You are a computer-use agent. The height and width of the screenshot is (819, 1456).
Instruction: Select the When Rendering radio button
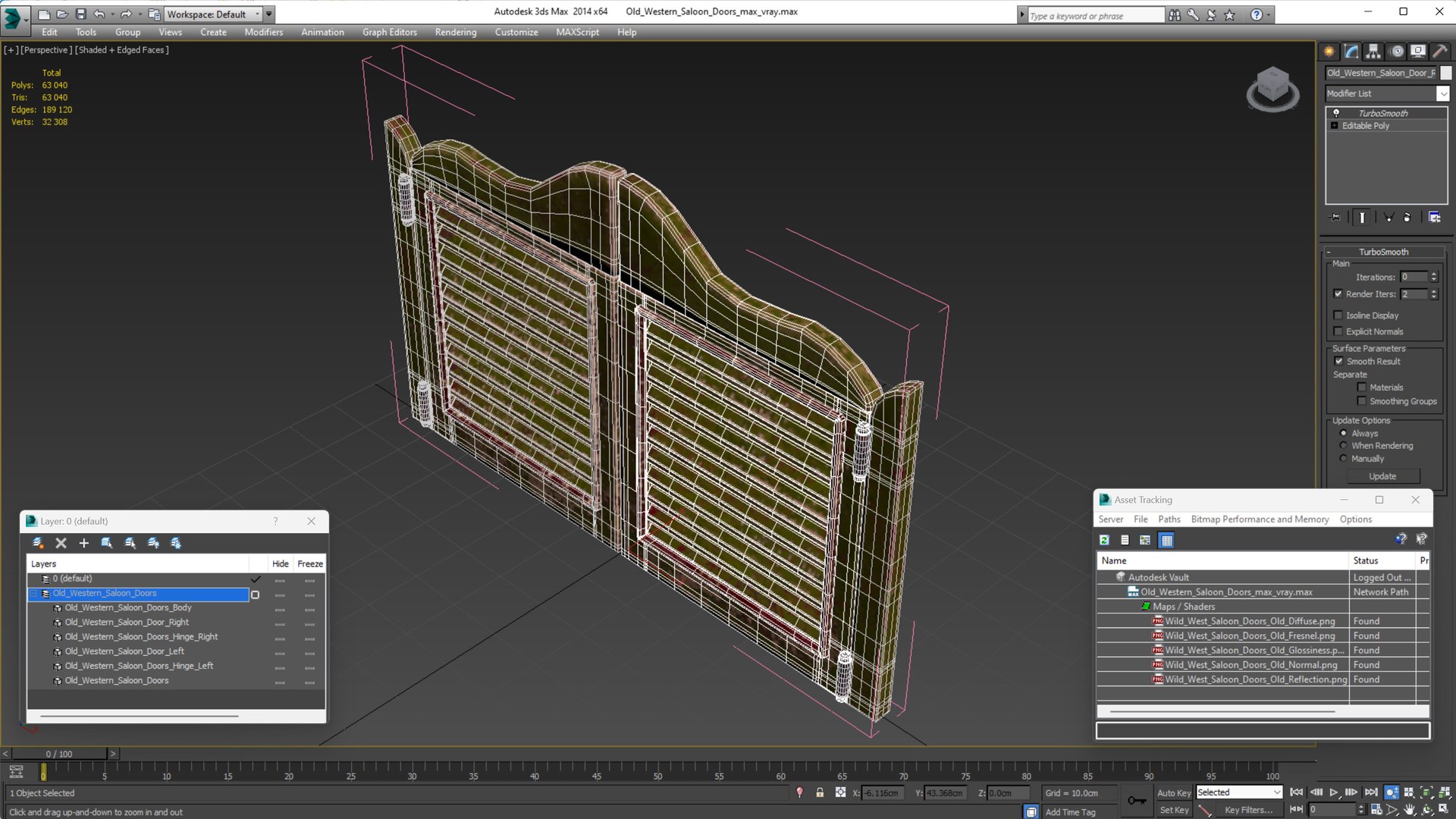[x=1343, y=446]
